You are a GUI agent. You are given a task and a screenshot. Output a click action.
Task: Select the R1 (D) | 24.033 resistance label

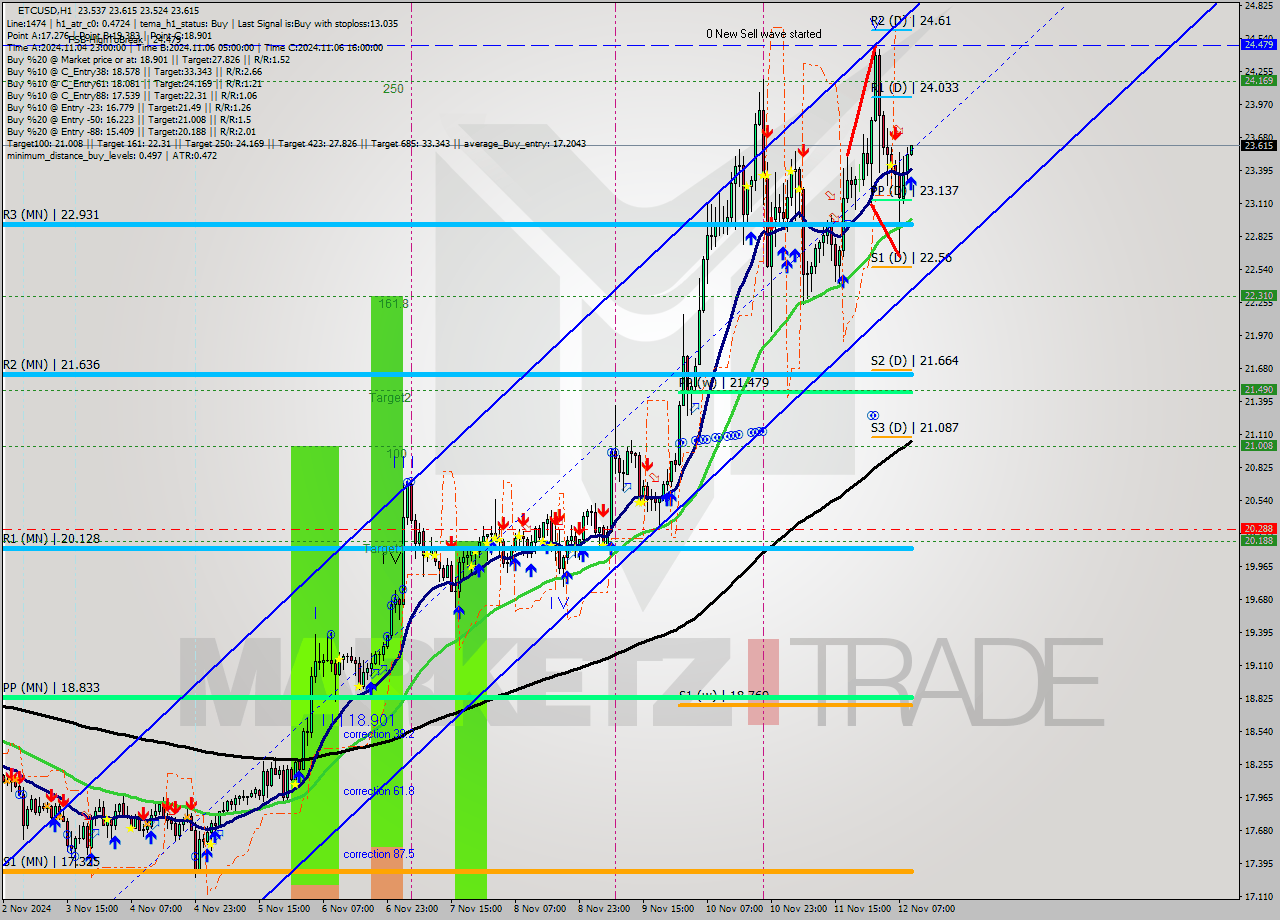[915, 88]
